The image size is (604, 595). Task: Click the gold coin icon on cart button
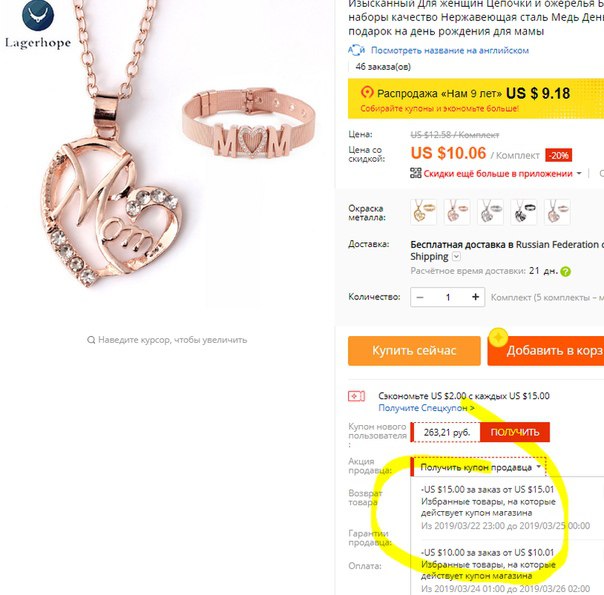pos(498,338)
